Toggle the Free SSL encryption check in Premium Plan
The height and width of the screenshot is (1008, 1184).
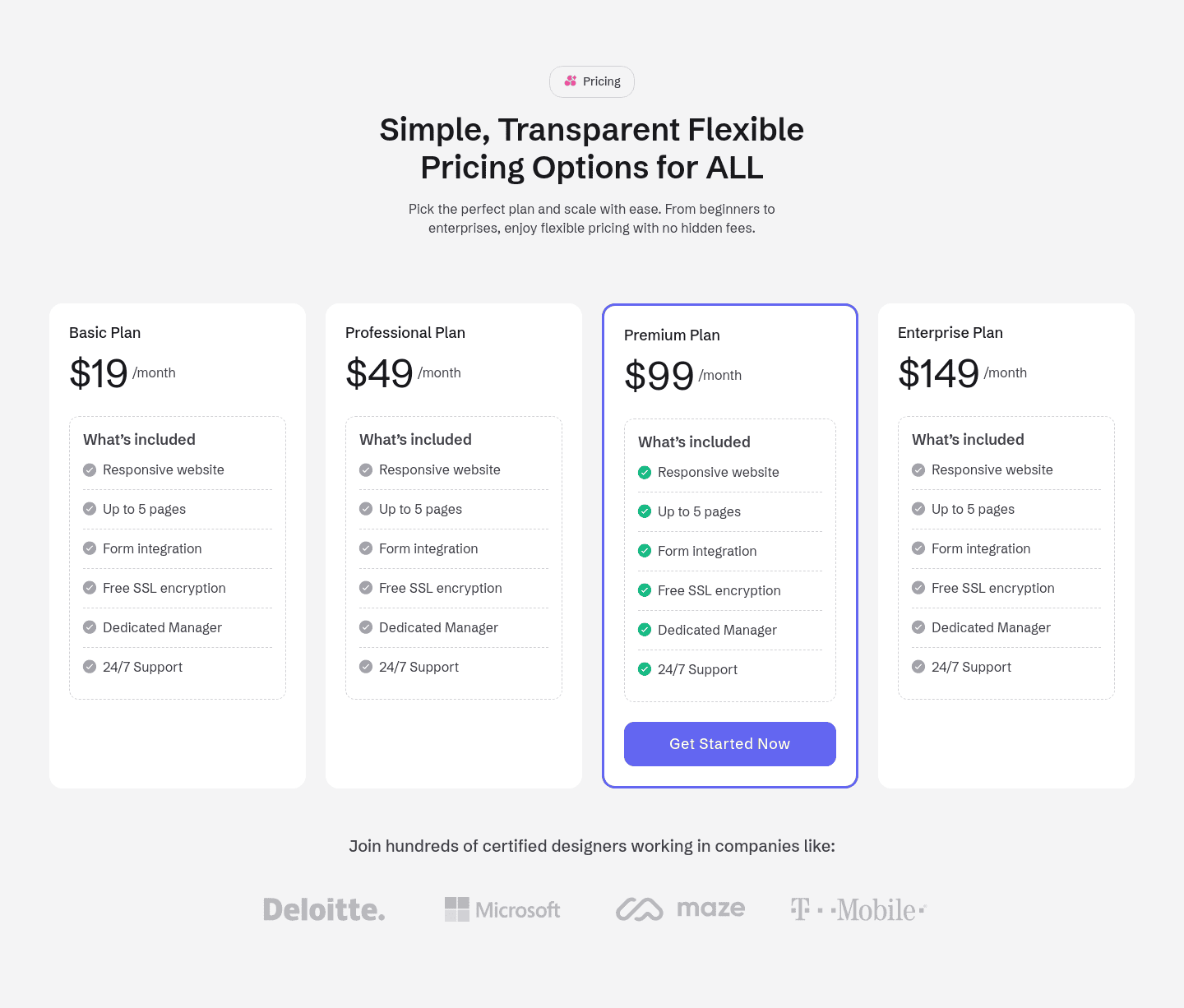(x=645, y=590)
